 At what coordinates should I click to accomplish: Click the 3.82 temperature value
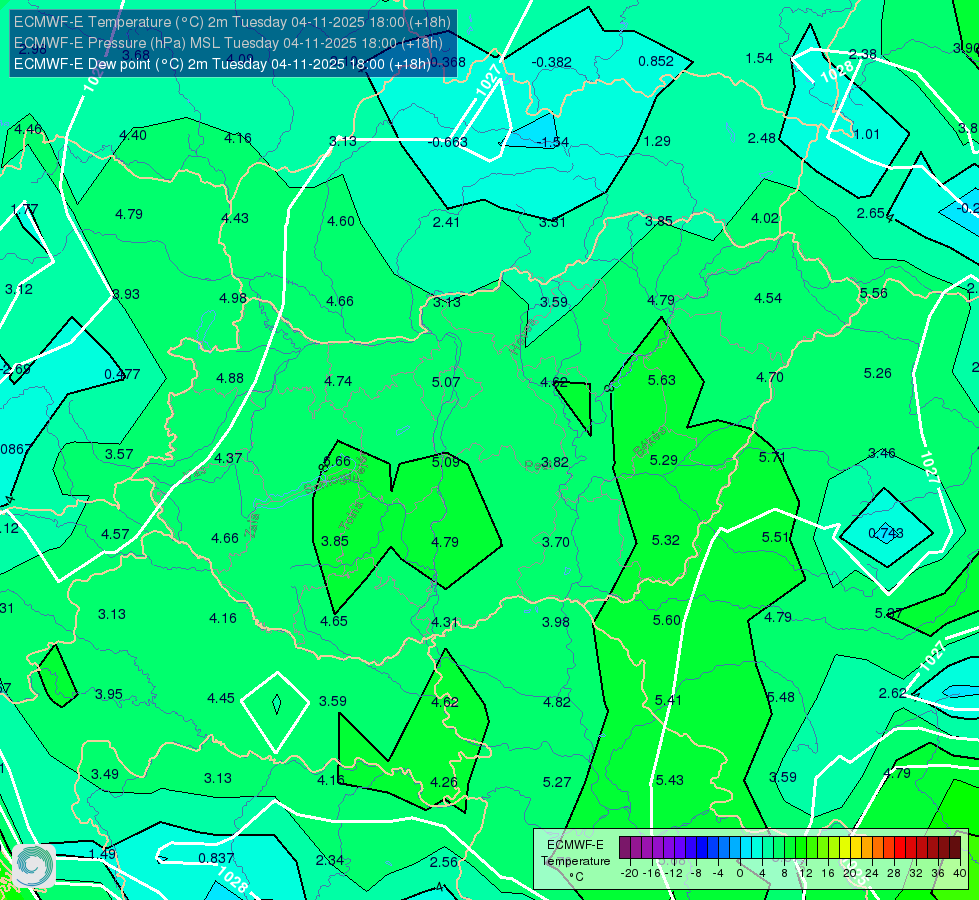tap(555, 462)
